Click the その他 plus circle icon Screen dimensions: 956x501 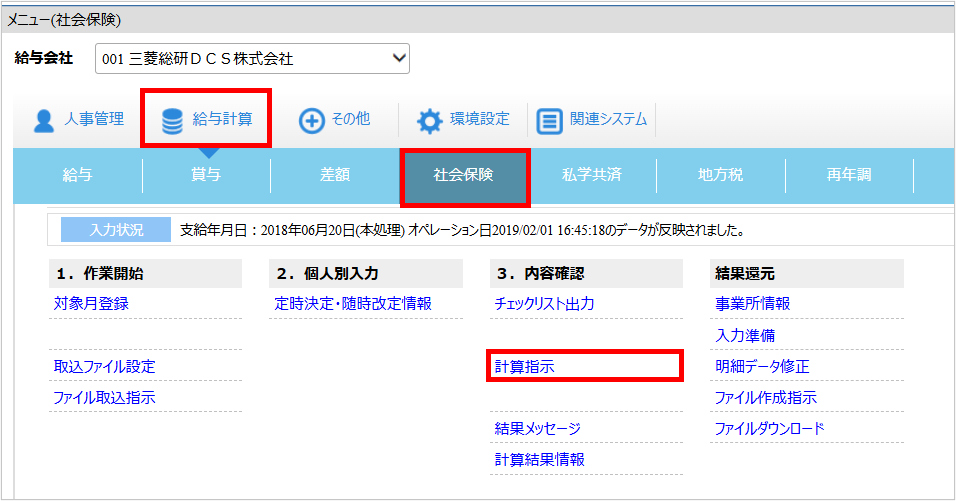312,121
